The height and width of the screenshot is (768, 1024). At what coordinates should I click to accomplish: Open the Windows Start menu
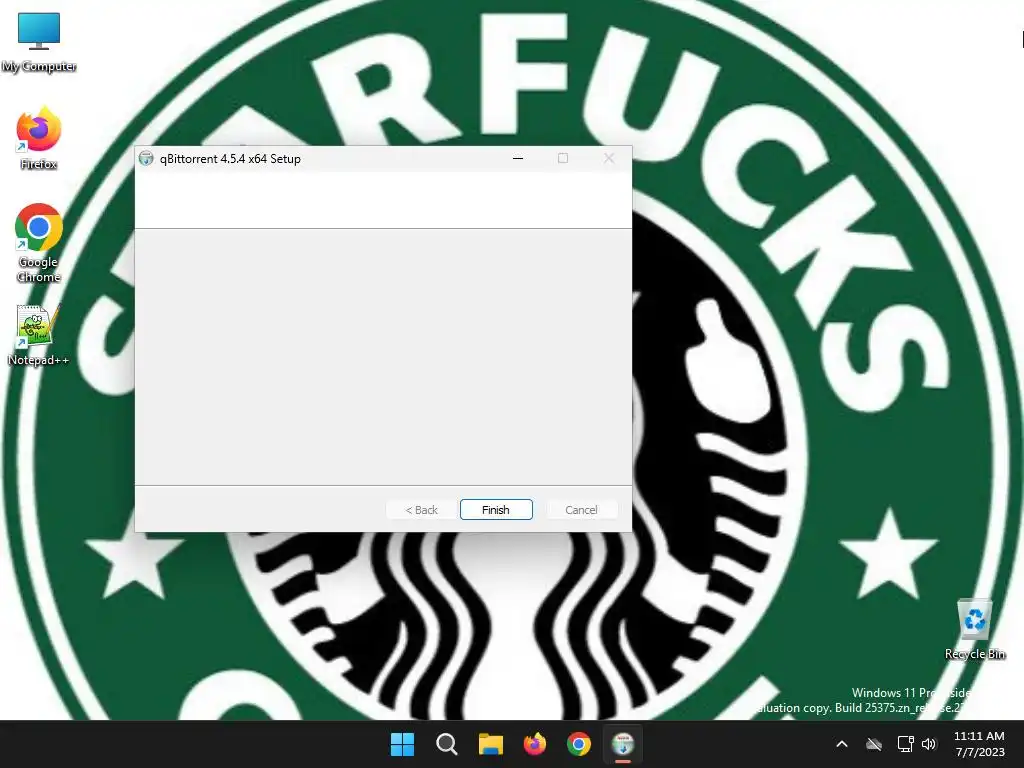point(402,744)
